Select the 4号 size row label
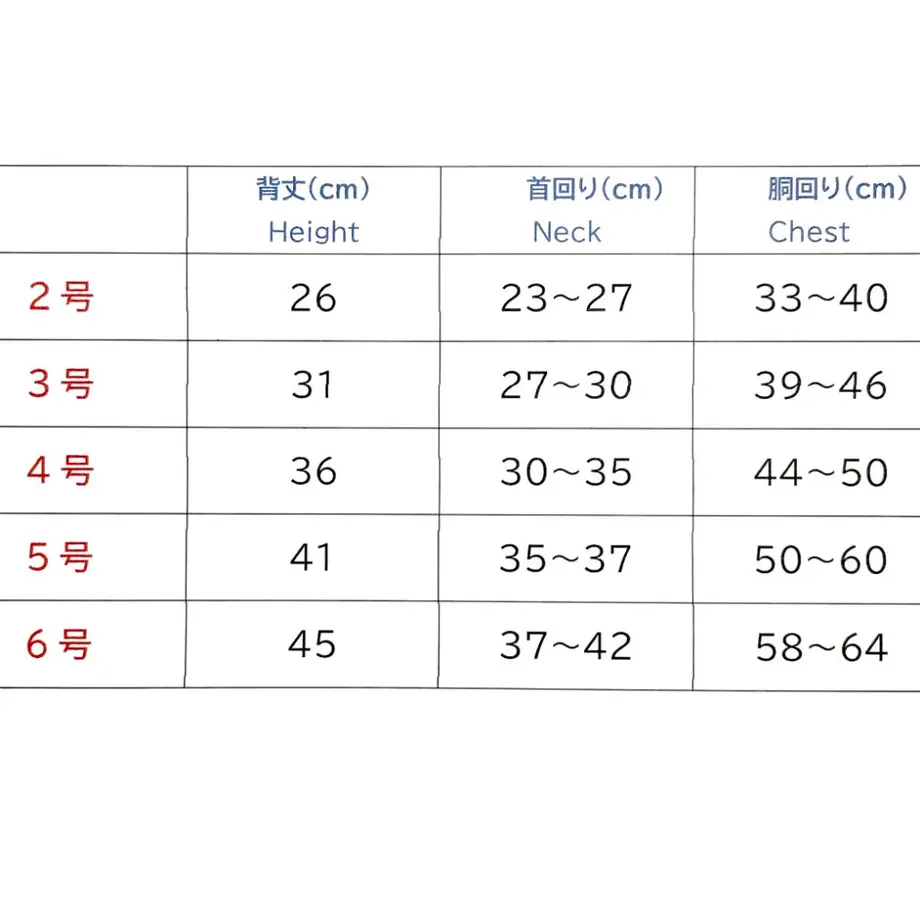 (61, 471)
